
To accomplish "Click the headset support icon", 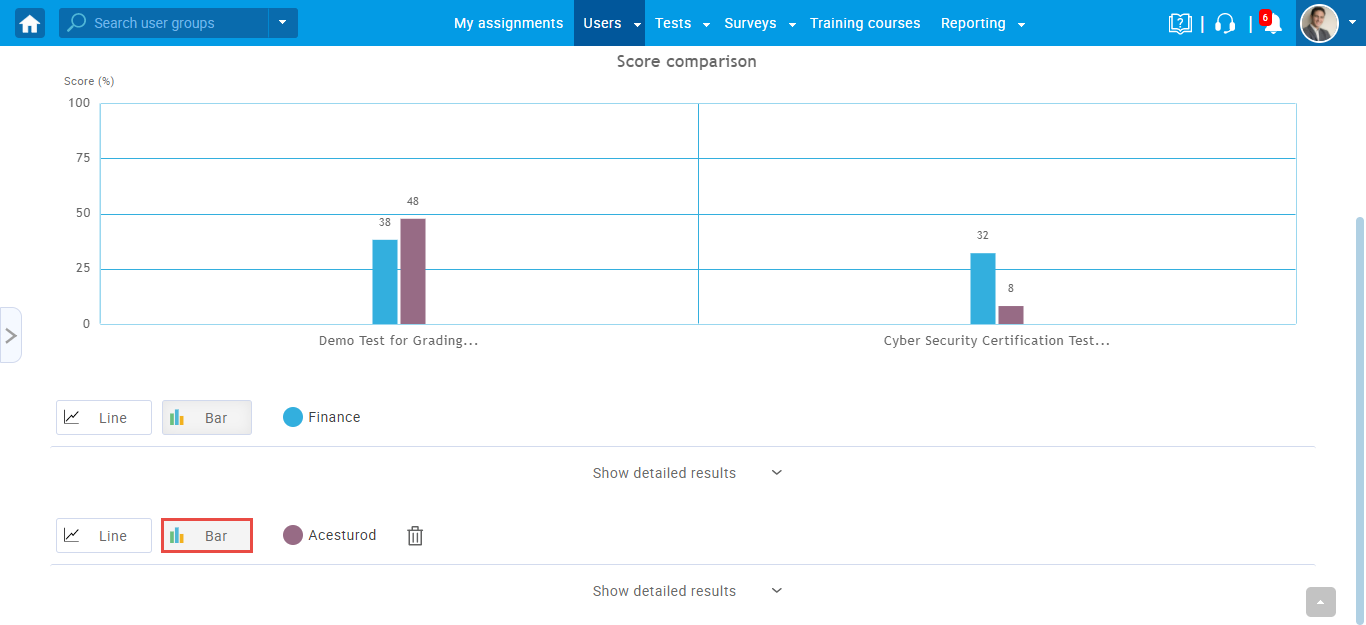I will point(1225,23).
